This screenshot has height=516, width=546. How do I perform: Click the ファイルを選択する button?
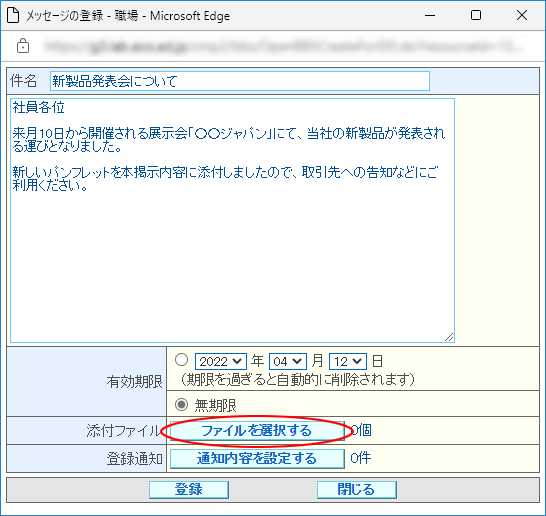(x=257, y=431)
